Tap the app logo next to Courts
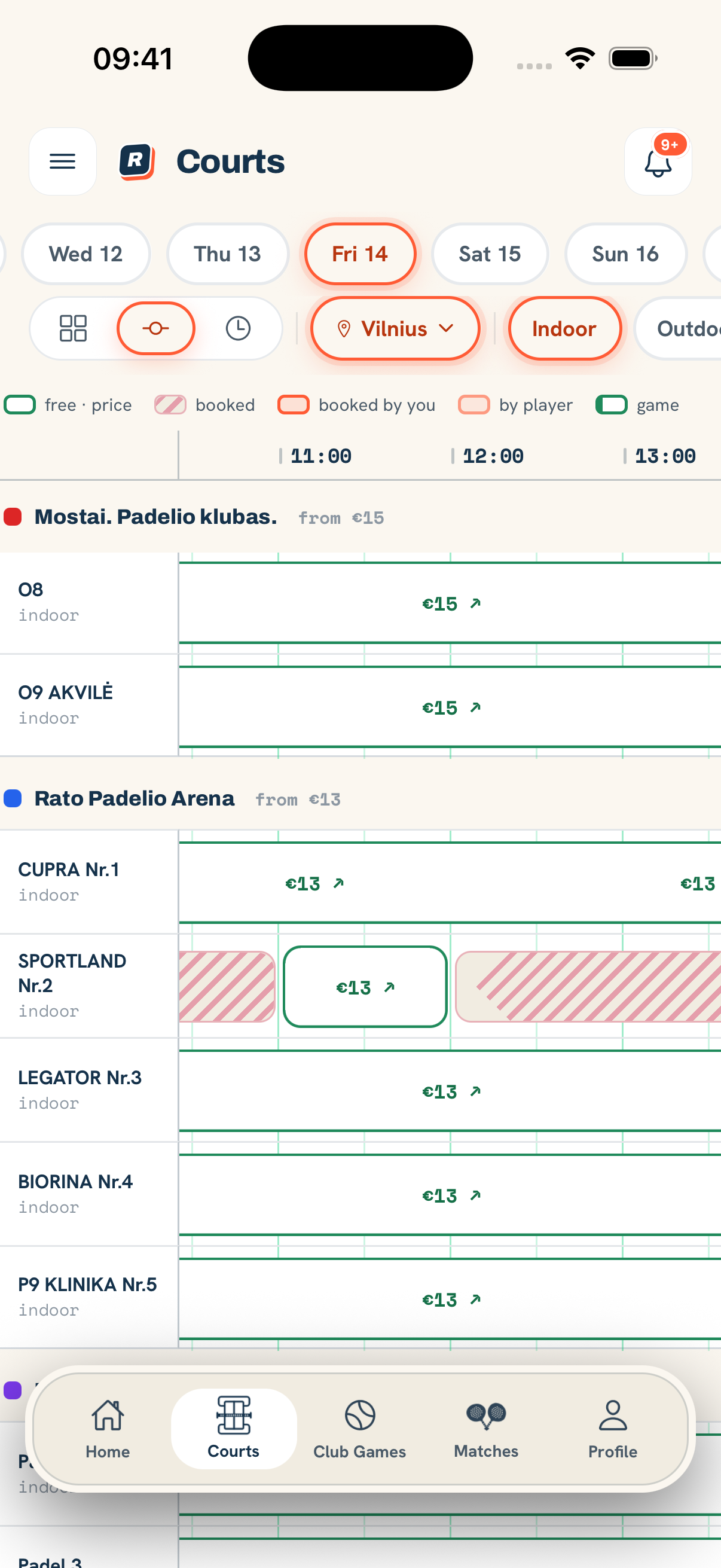This screenshot has height=1568, width=721. pyautogui.click(x=137, y=162)
